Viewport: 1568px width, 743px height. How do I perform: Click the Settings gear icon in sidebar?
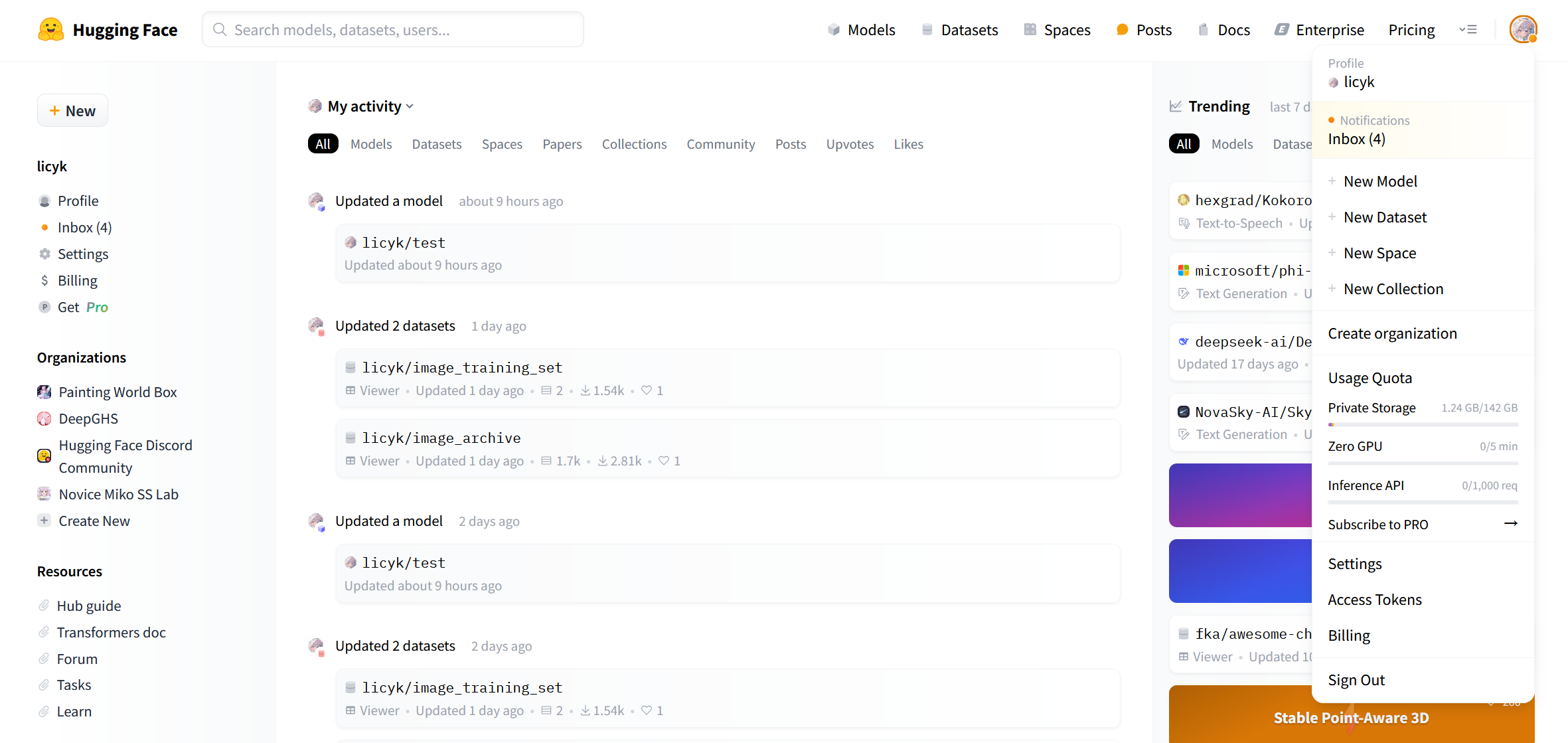click(x=44, y=254)
